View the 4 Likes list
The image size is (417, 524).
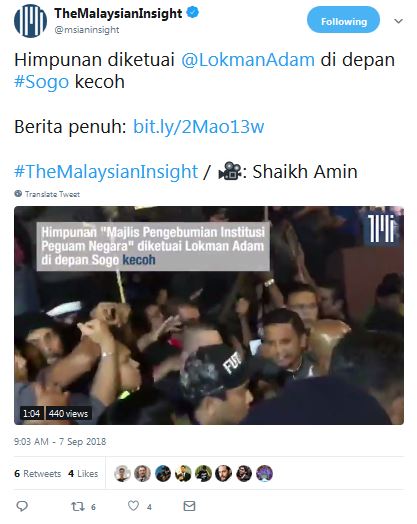tap(83, 474)
